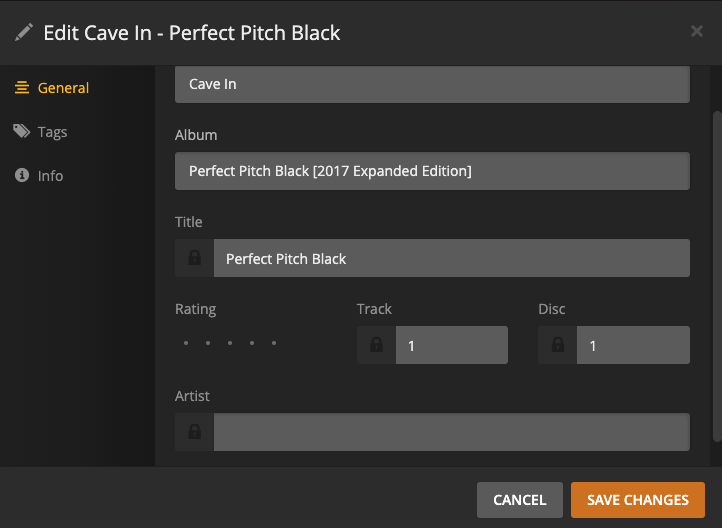Click the Title text field

coord(451,259)
